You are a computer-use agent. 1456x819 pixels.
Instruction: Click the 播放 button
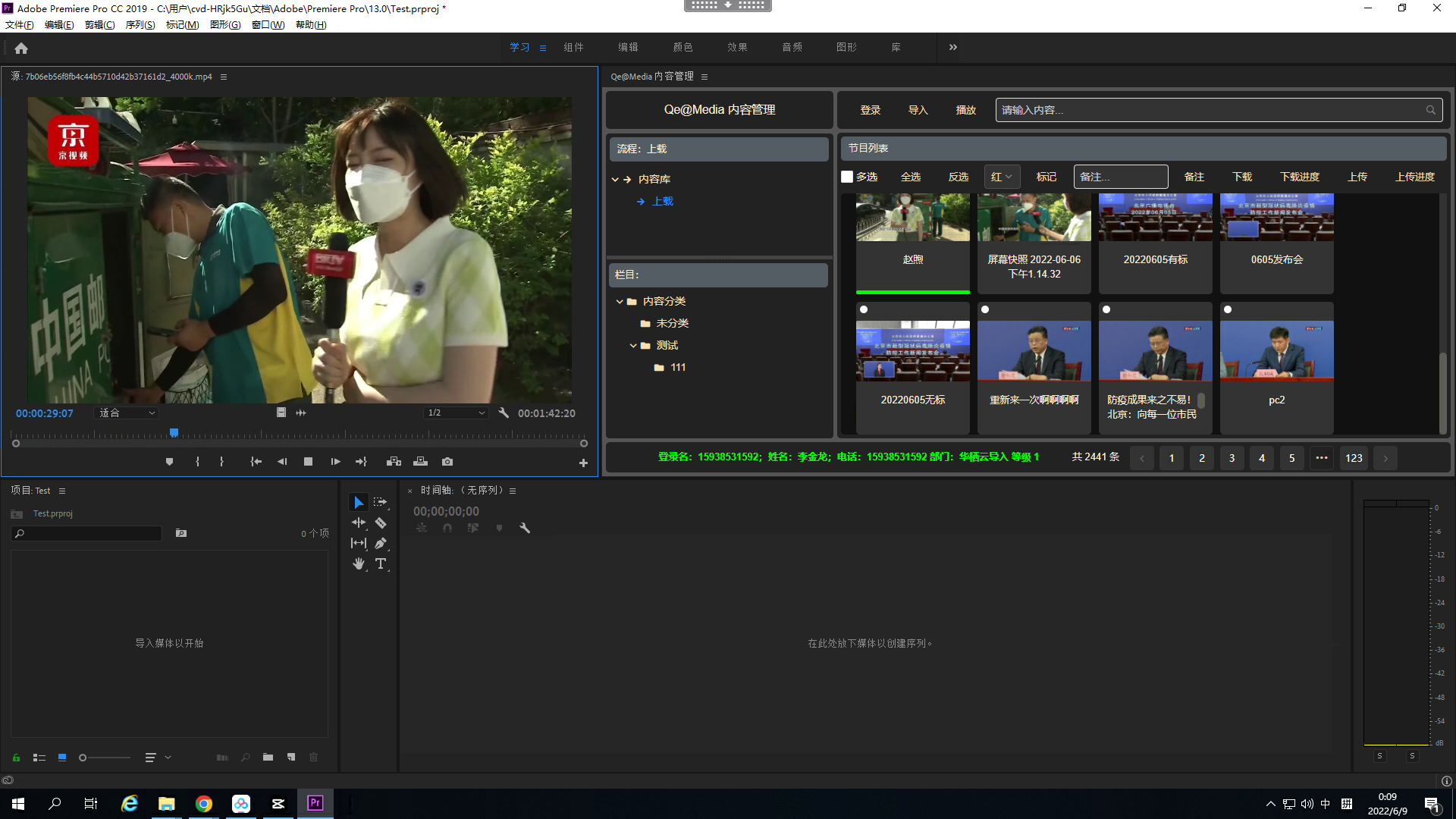966,110
